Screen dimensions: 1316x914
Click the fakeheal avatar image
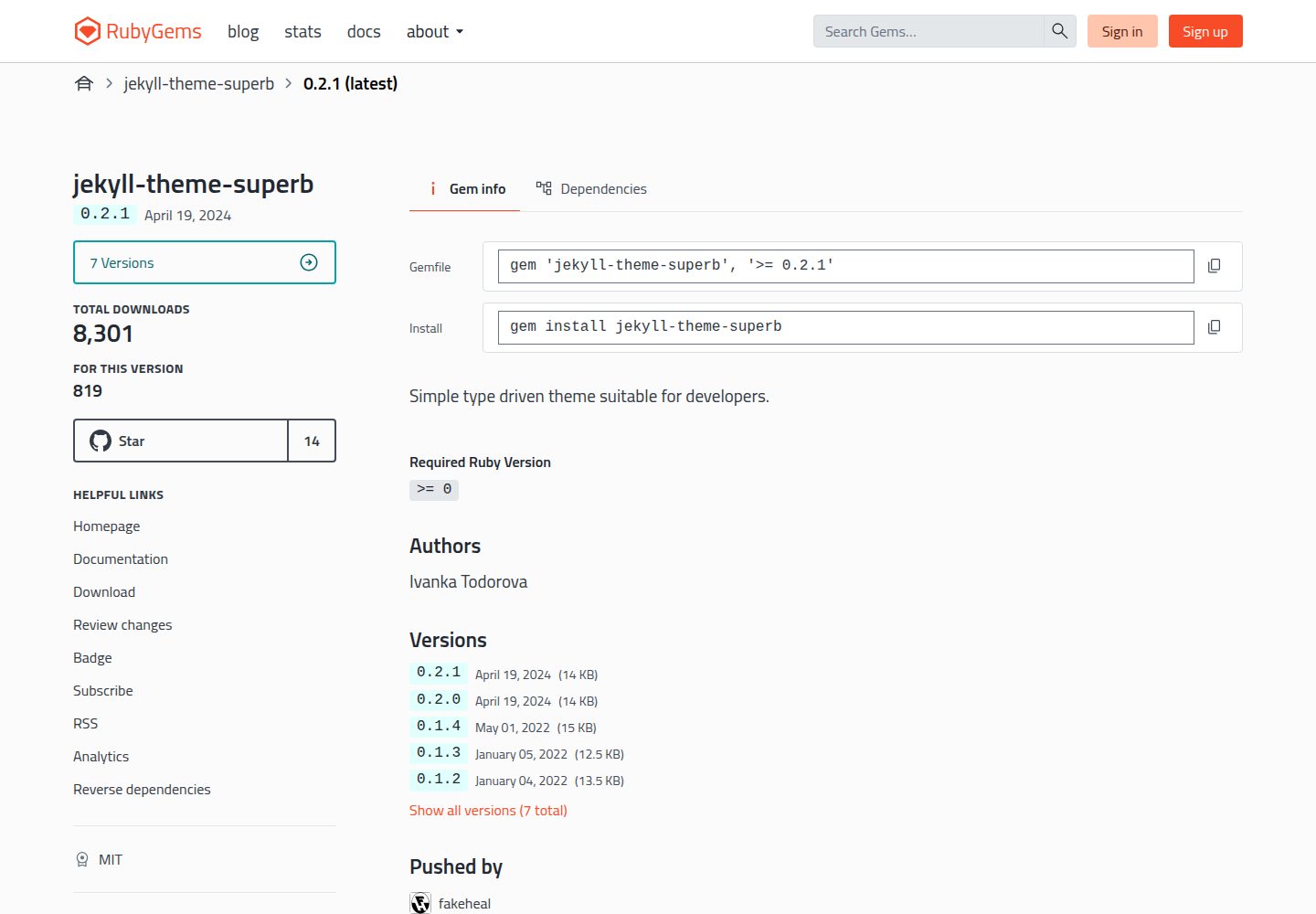click(x=420, y=903)
